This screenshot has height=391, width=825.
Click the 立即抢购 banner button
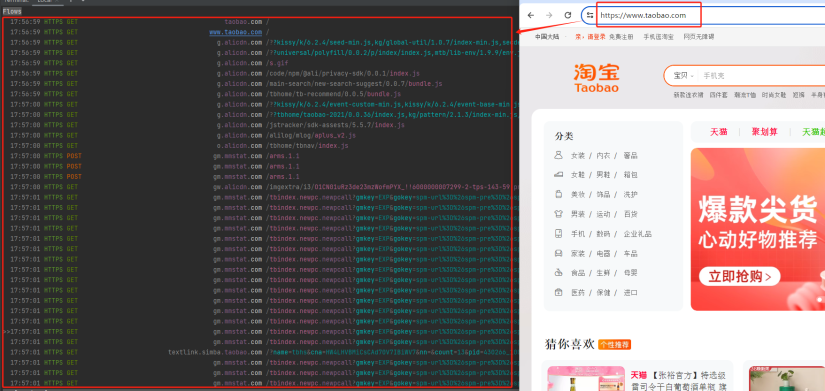[739, 276]
